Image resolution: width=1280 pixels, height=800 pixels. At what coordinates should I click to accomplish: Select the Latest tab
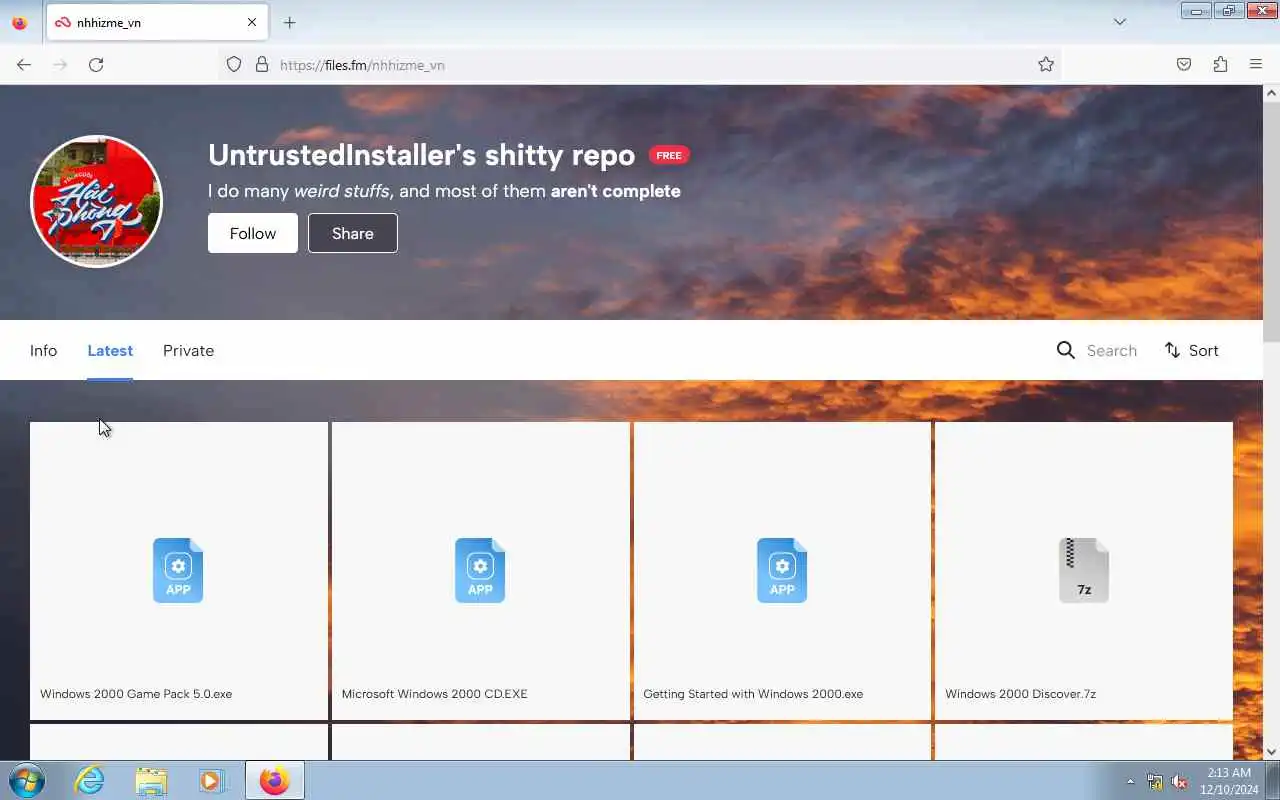click(110, 351)
